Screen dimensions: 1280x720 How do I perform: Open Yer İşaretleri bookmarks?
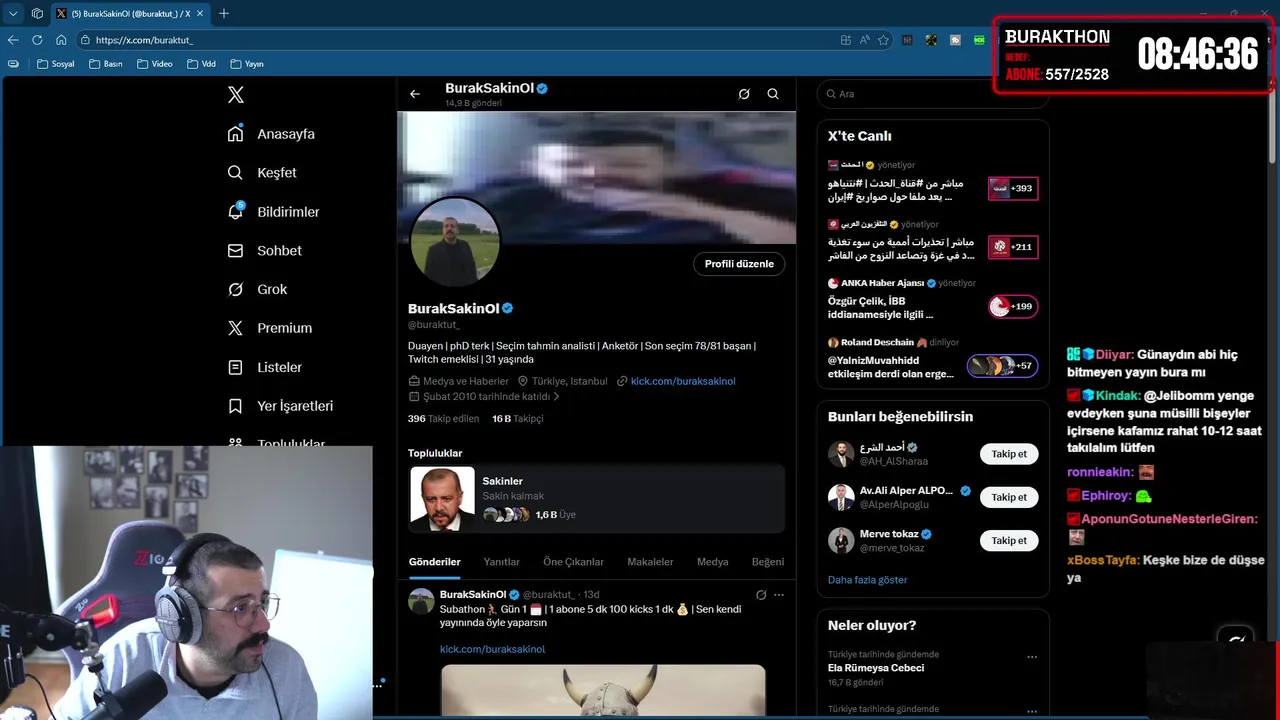280,406
